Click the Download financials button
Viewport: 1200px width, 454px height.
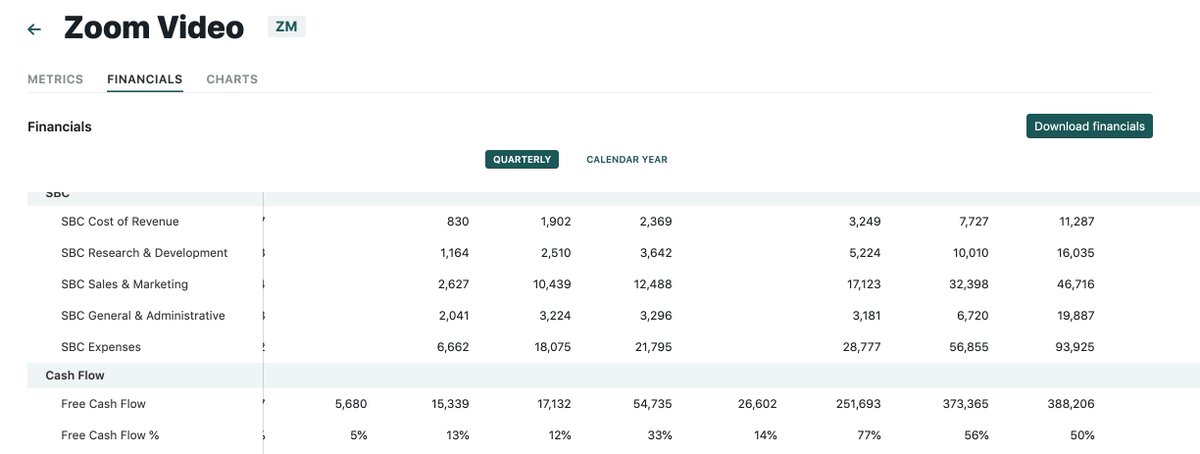[1089, 126]
